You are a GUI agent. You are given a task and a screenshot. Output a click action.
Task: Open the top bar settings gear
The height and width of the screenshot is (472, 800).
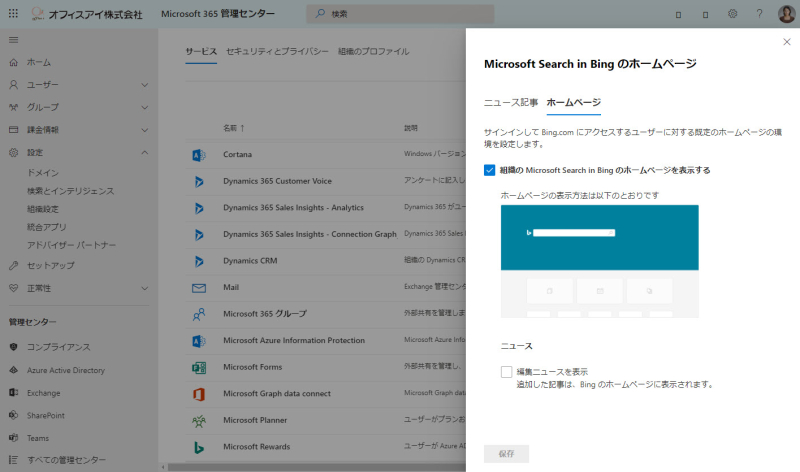(732, 14)
